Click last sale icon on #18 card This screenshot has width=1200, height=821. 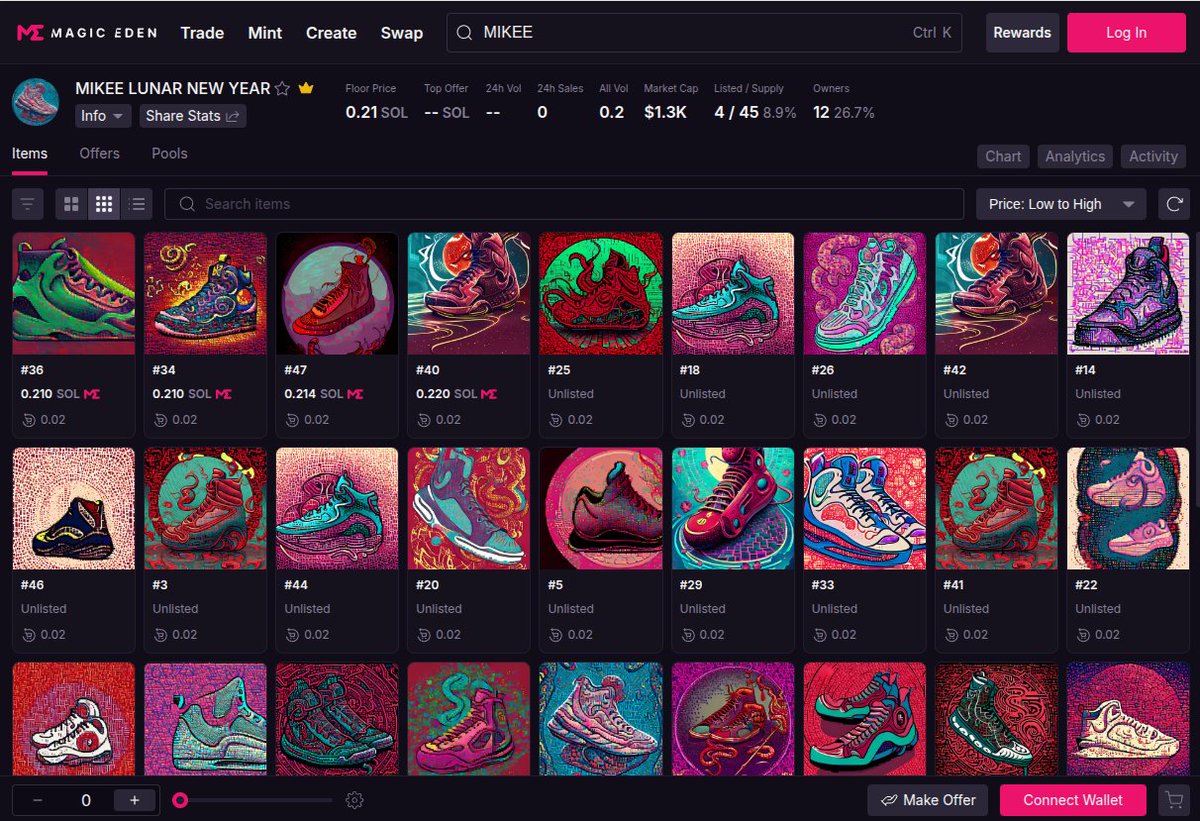[x=687, y=420]
